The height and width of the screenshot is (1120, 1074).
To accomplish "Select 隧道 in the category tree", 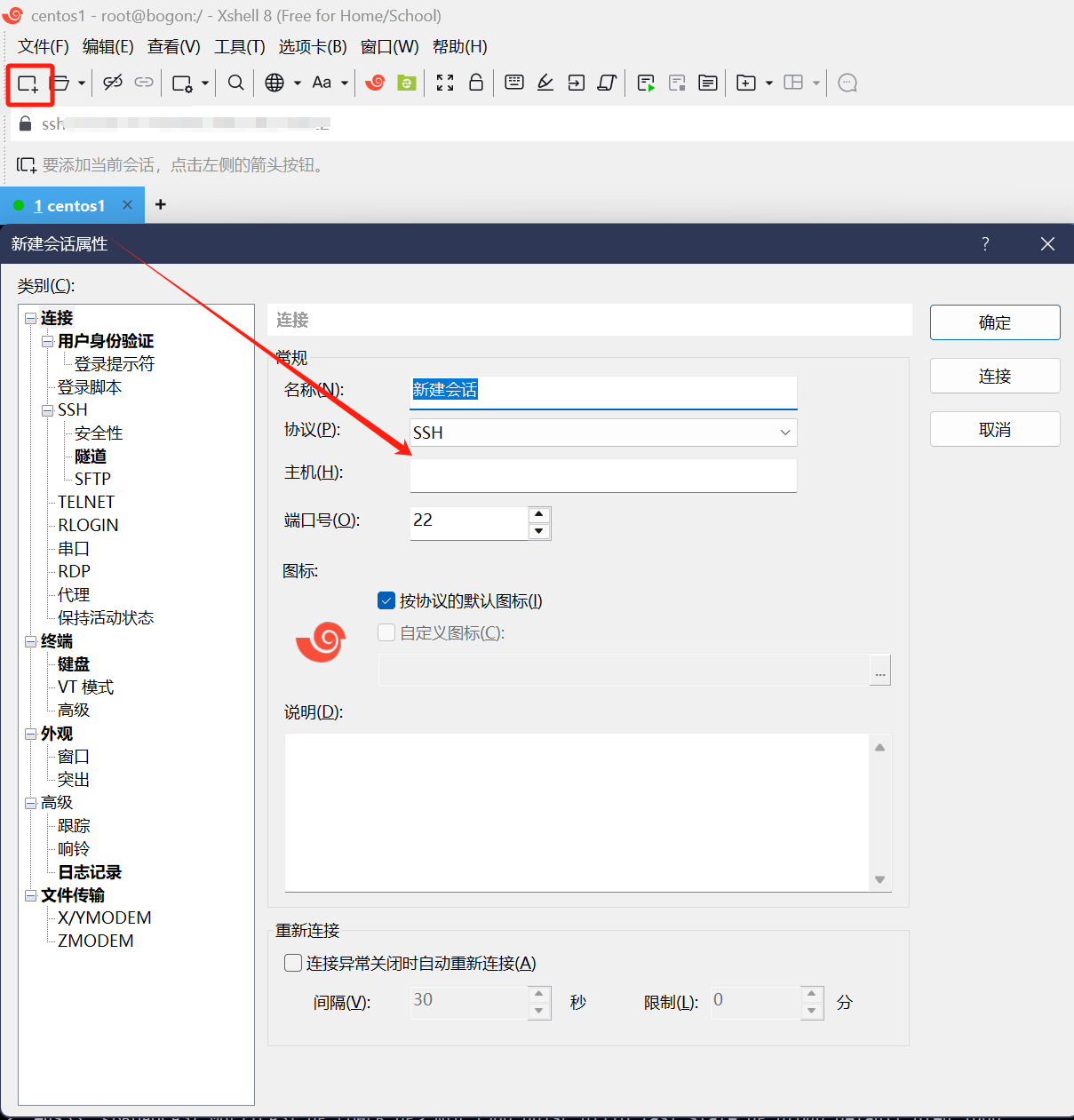I will 91,457.
